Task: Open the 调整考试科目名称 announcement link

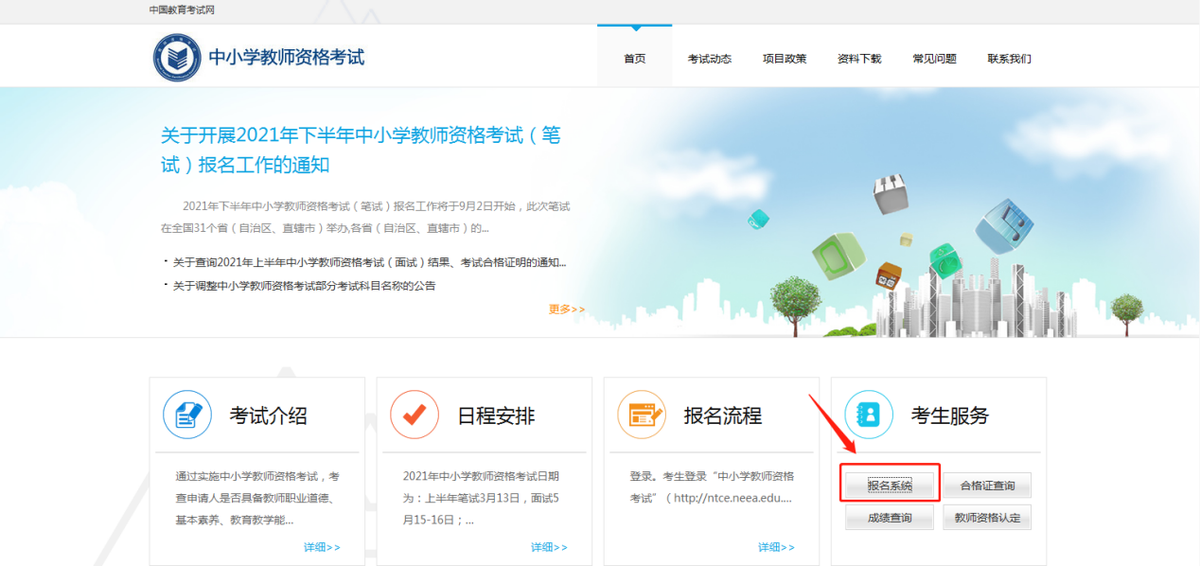Action: (x=304, y=285)
